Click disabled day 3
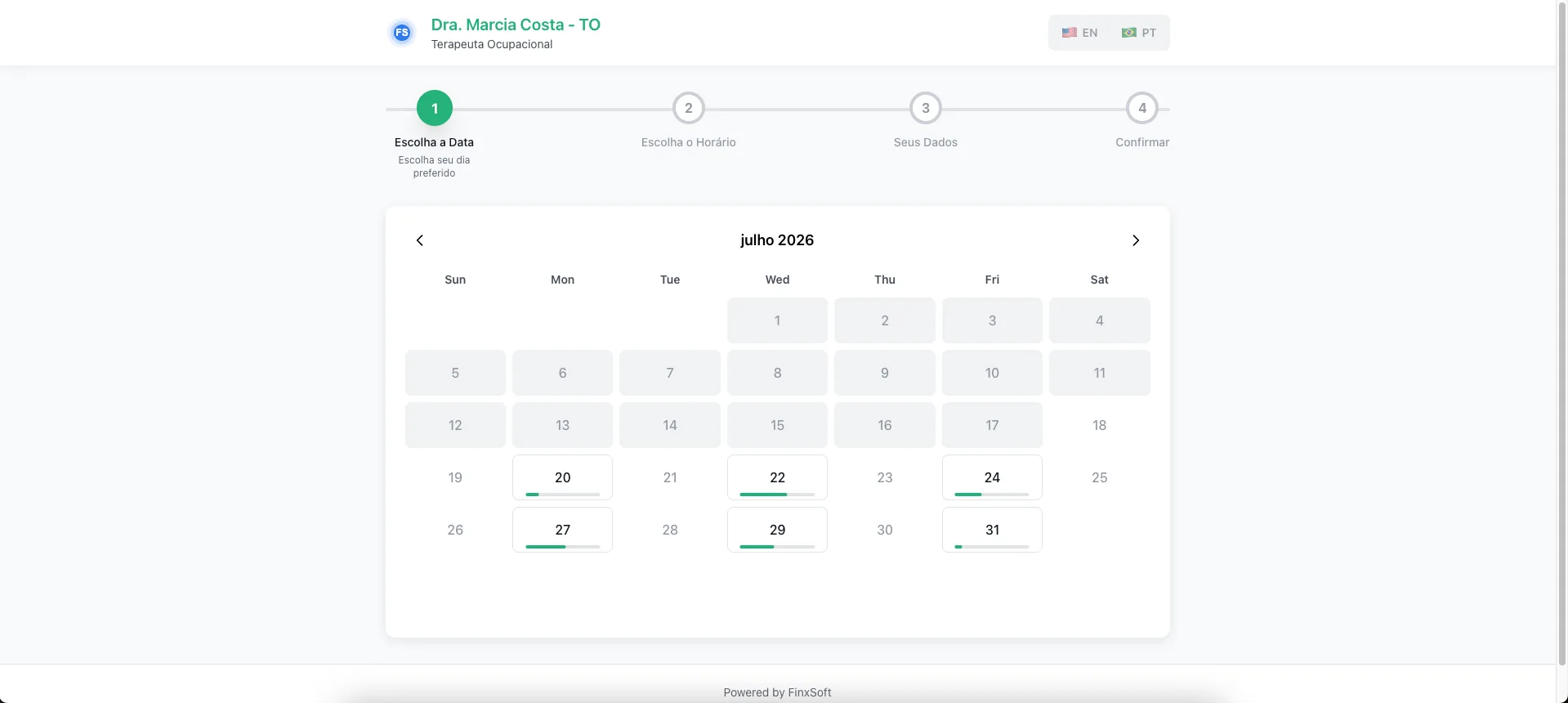Viewport: 1568px width, 703px height. [992, 320]
